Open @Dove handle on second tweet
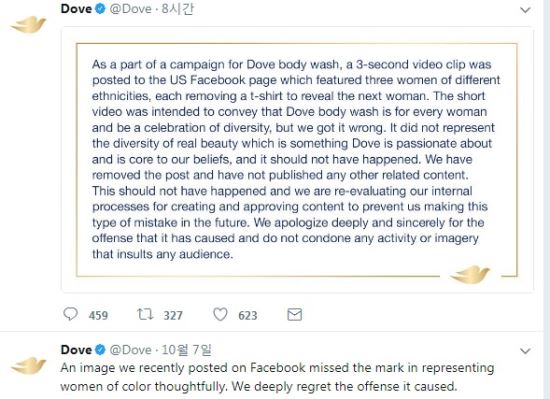Image resolution: width=550 pixels, height=399 pixels. click(x=130, y=350)
